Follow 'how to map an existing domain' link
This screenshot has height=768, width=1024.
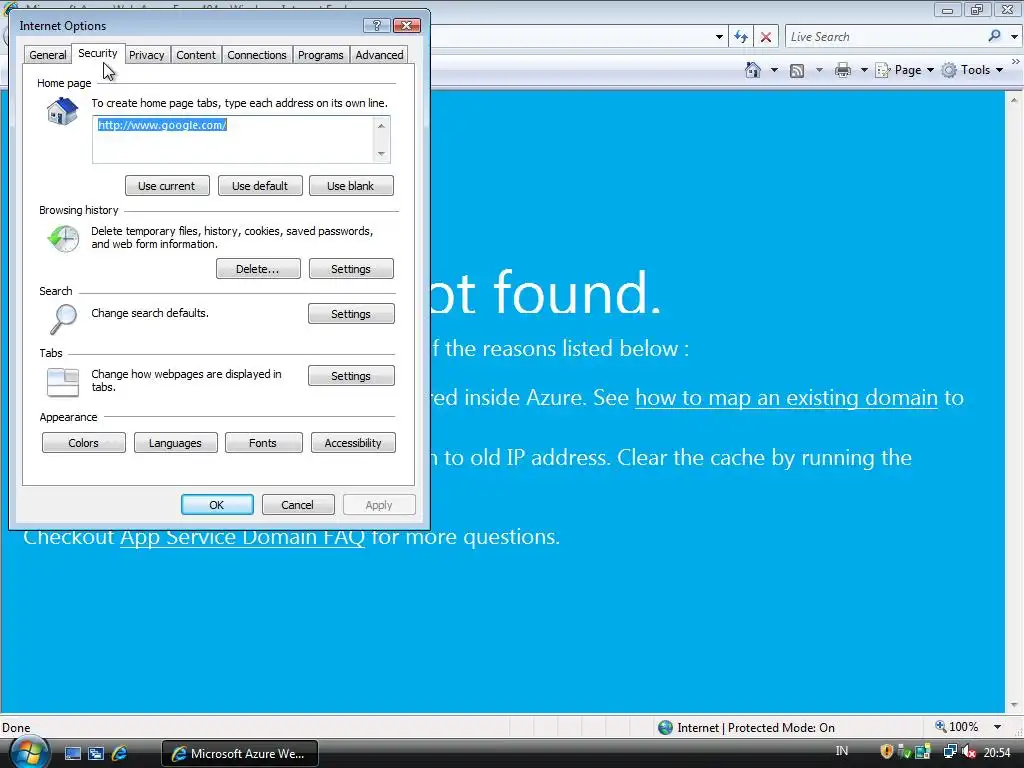(x=786, y=397)
